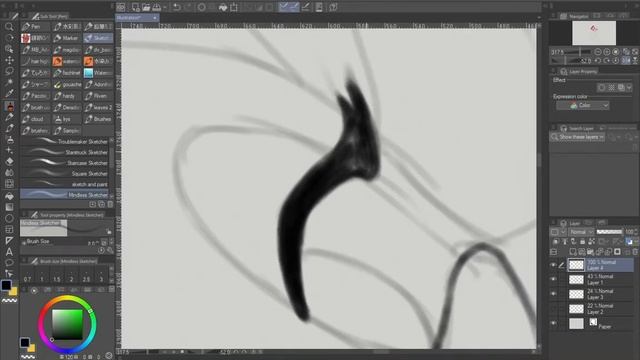
Task: Select the Sketch sub tool group tab
Action: (98, 38)
